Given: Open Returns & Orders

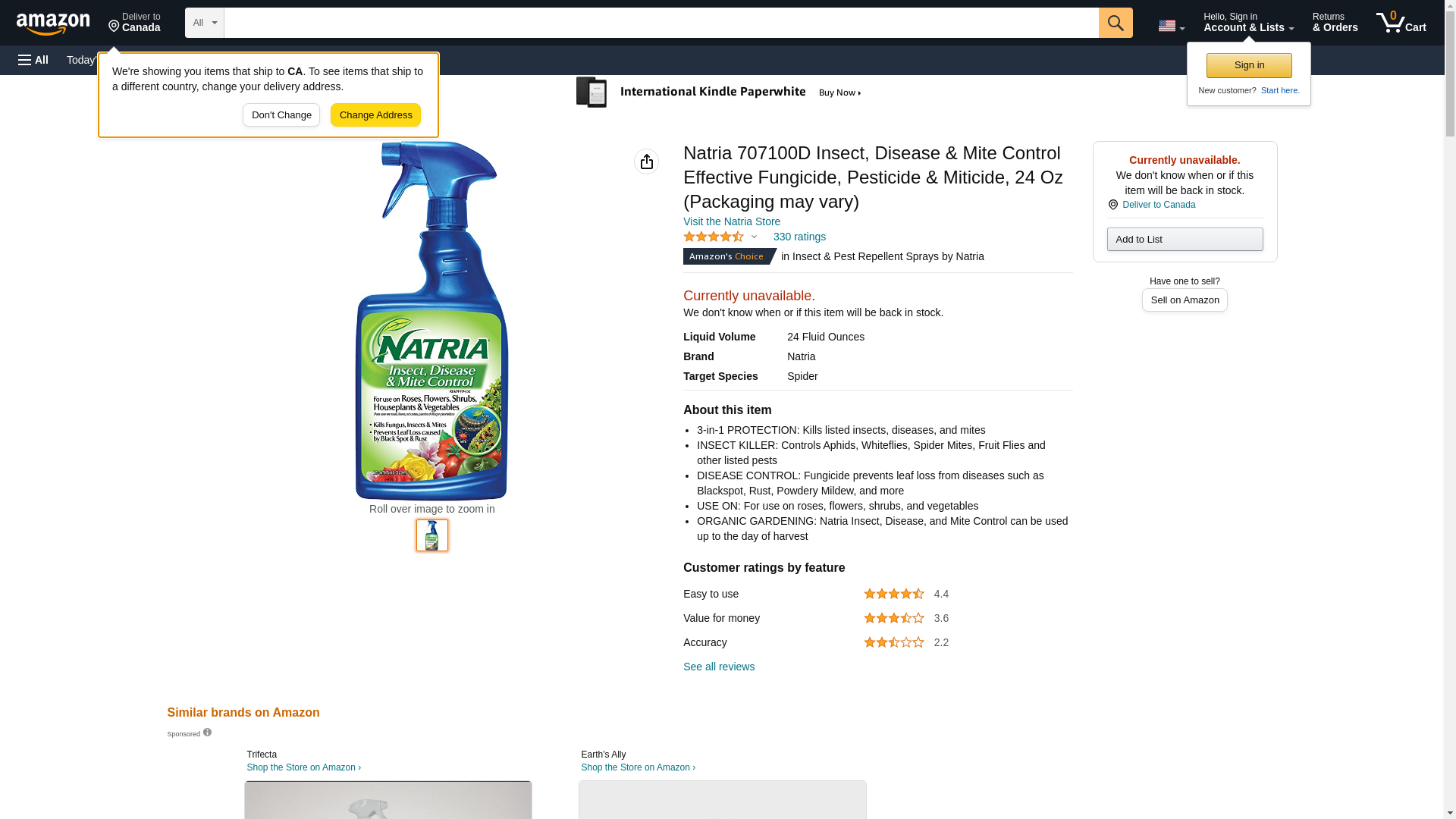Looking at the screenshot, I should pos(1335,23).
